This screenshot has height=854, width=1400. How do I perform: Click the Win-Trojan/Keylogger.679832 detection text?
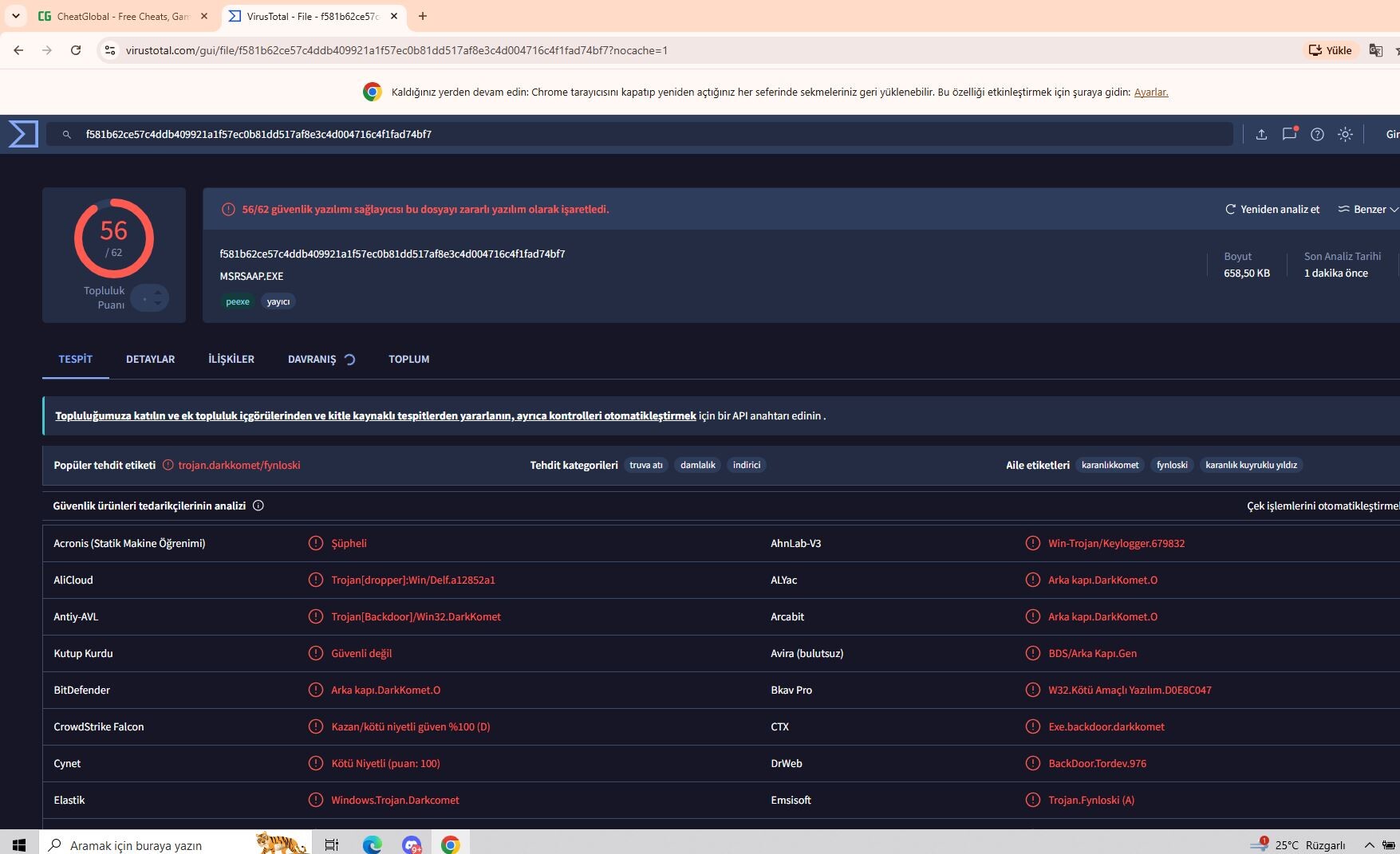pos(1116,543)
